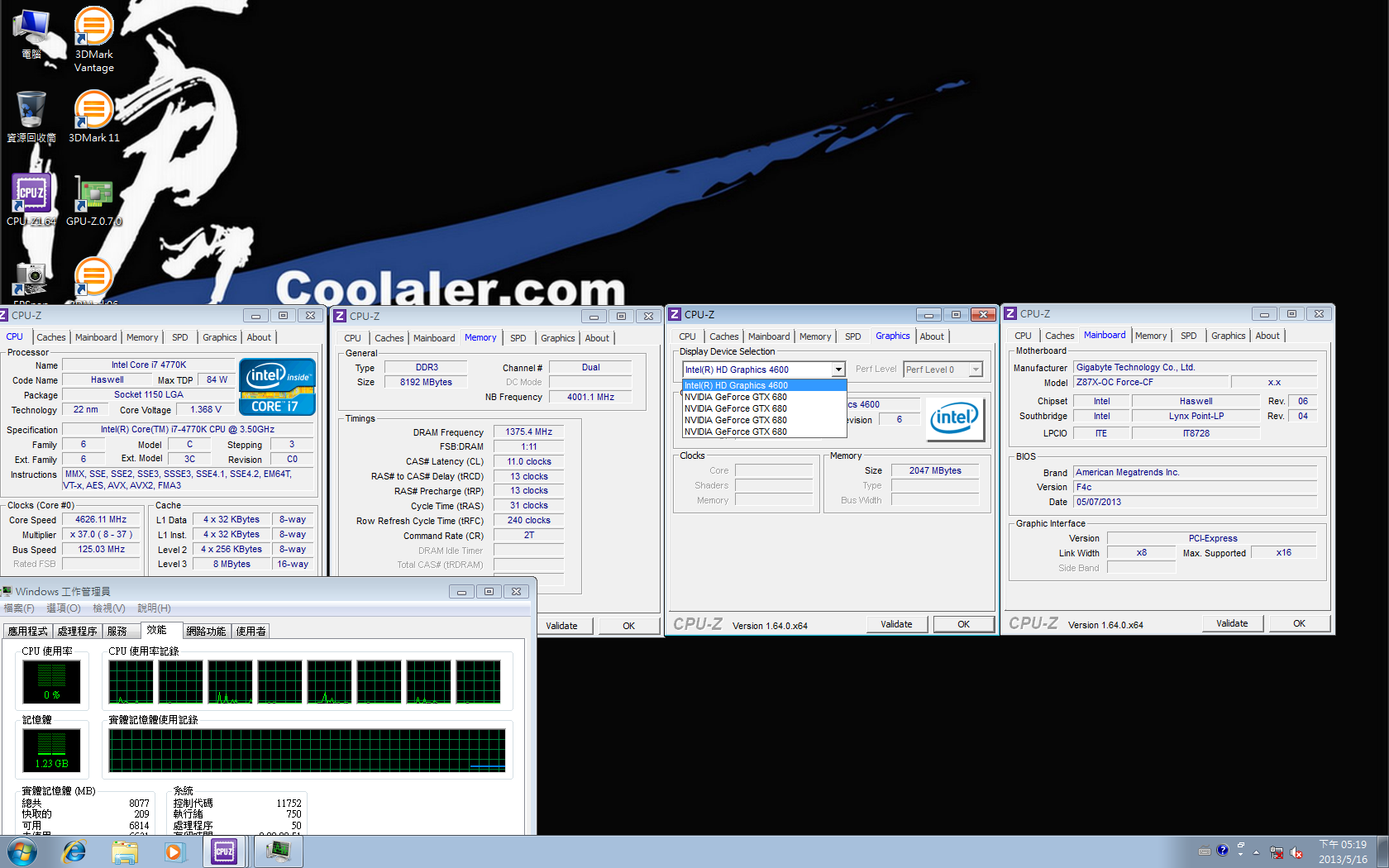
Task: Open Task Manager 檢視(V) menu
Action: tap(109, 608)
